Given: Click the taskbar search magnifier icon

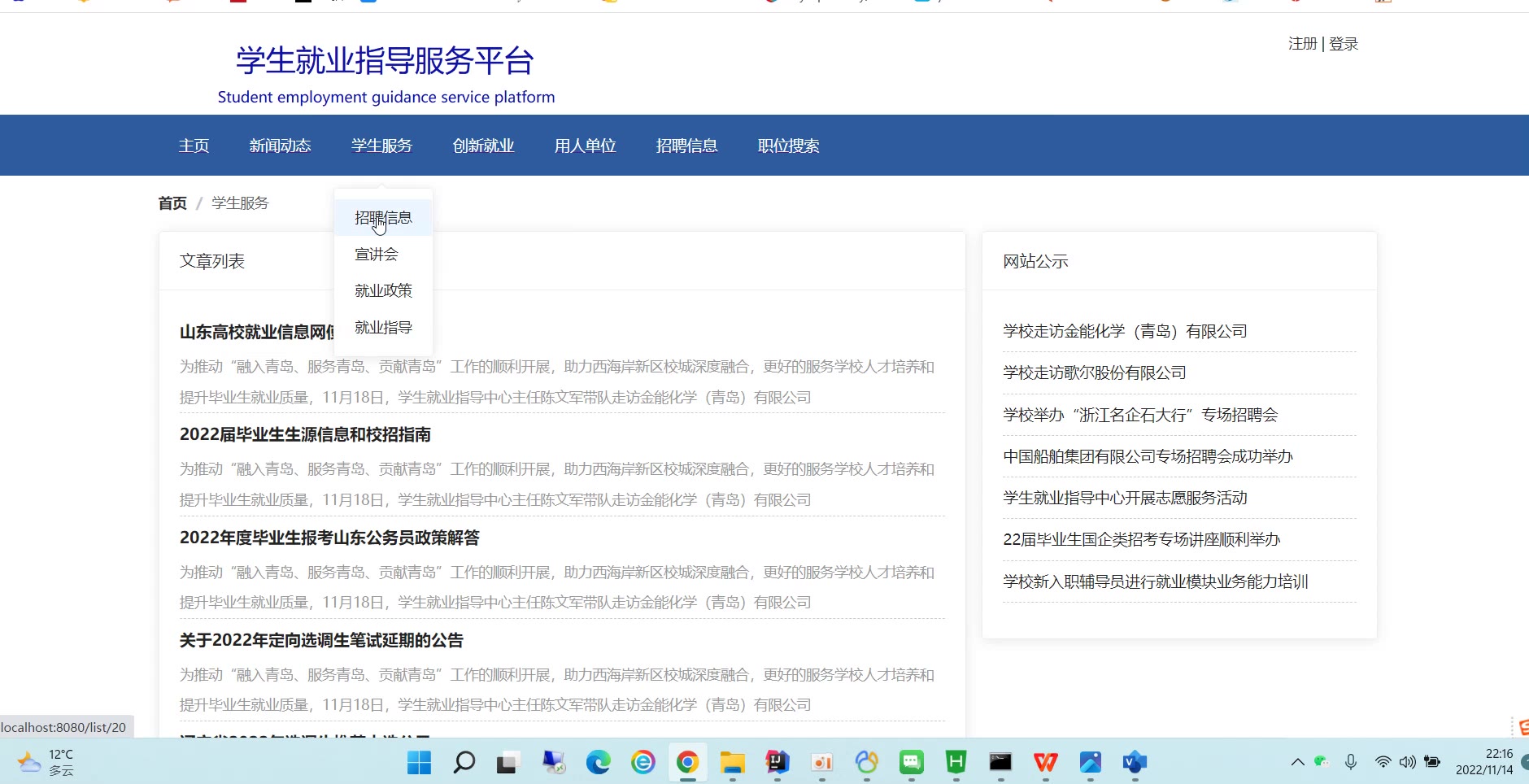Looking at the screenshot, I should pos(464,762).
